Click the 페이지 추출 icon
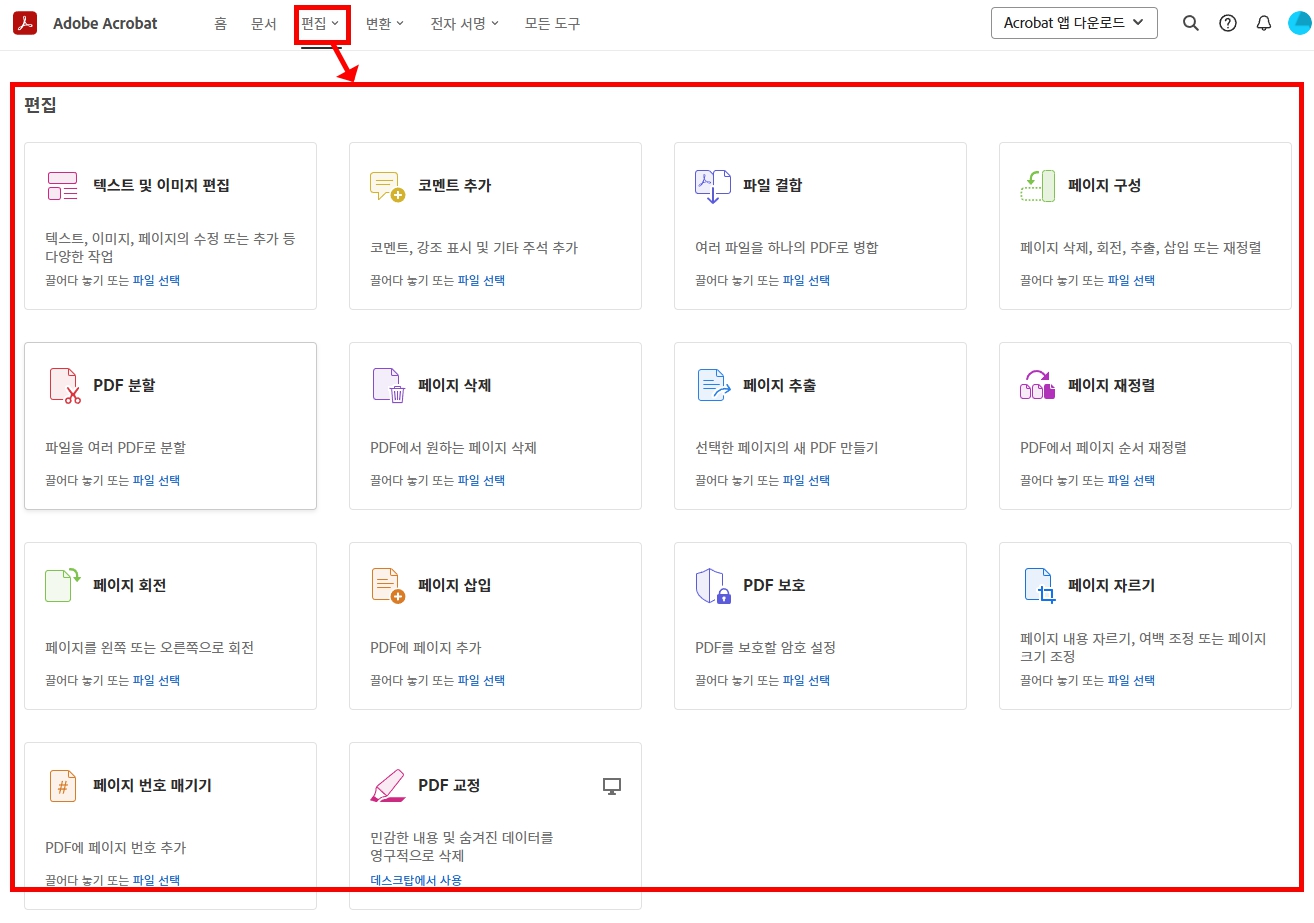Viewport: 1314px width, 923px height. pos(714,386)
